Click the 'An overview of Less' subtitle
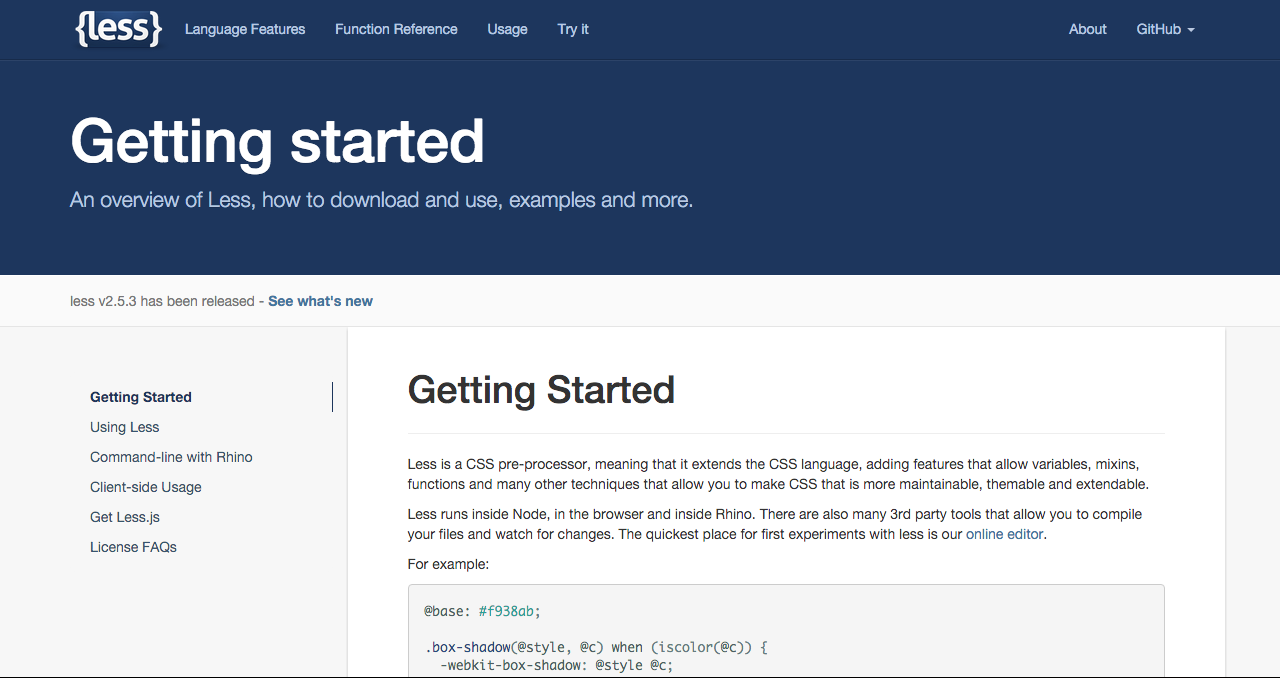Screen dimensions: 1280x678 (x=381, y=200)
